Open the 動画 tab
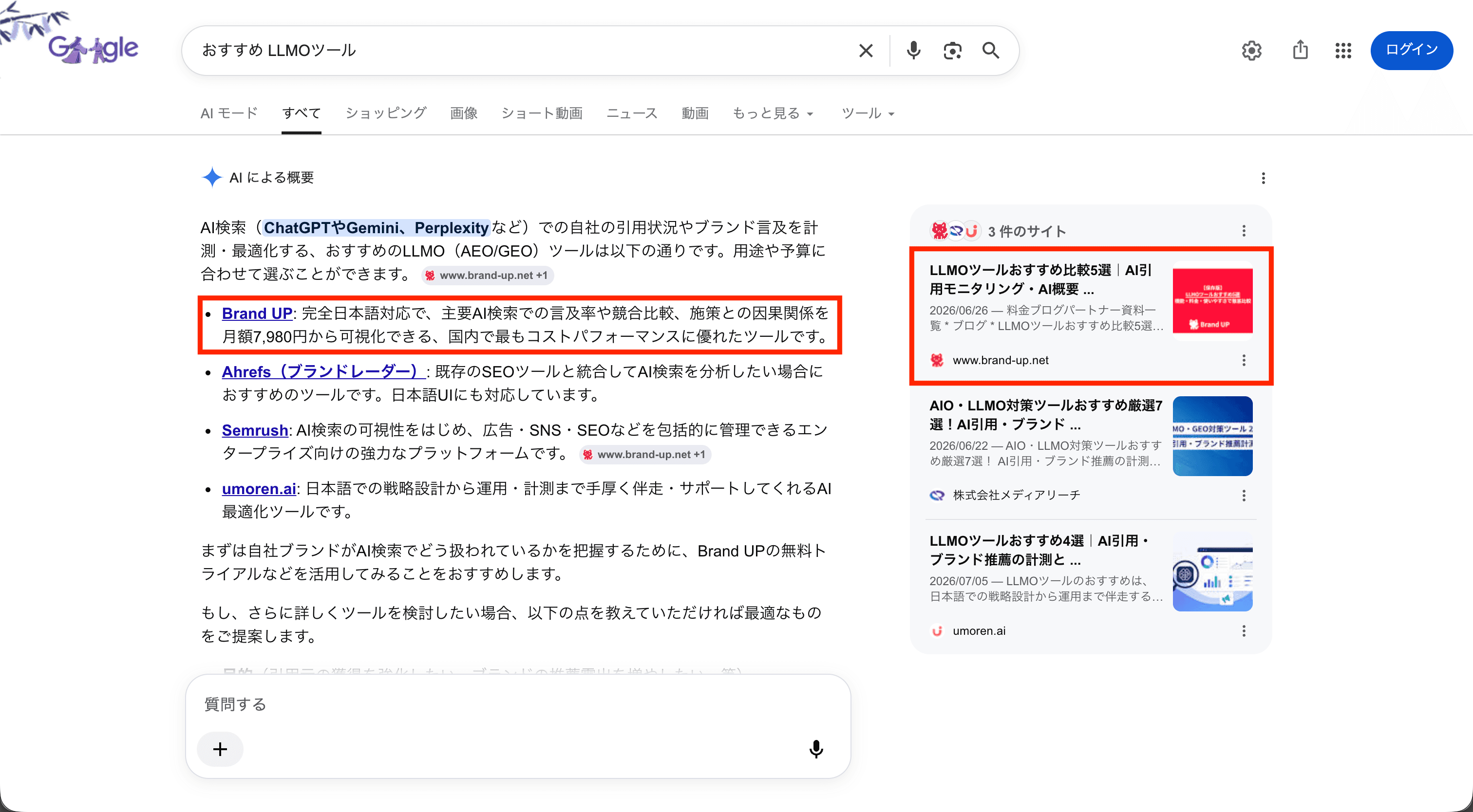Viewport: 1473px width, 812px height. [x=695, y=113]
